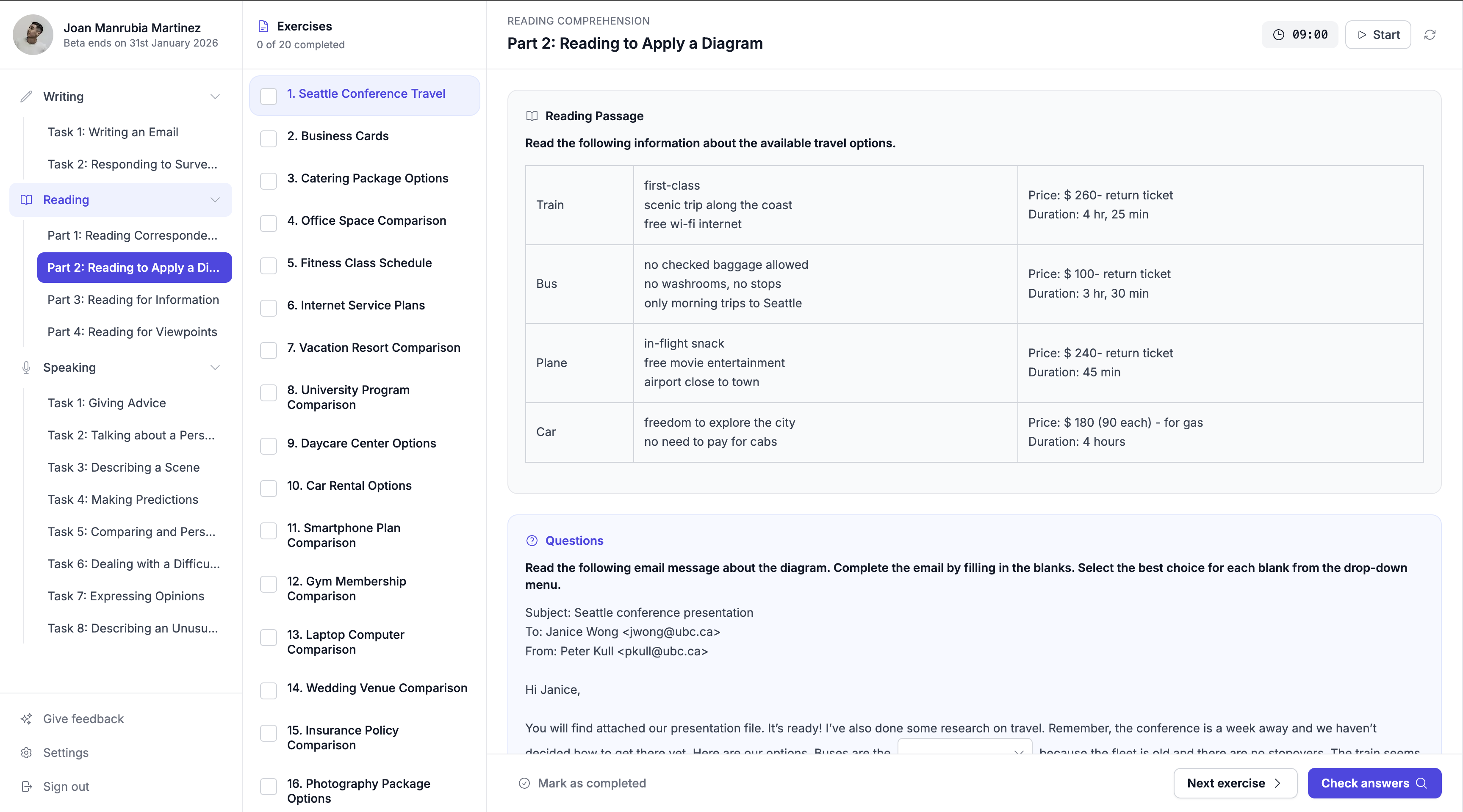Collapse the Writing section chevron
The image size is (1463, 812).
tap(215, 97)
